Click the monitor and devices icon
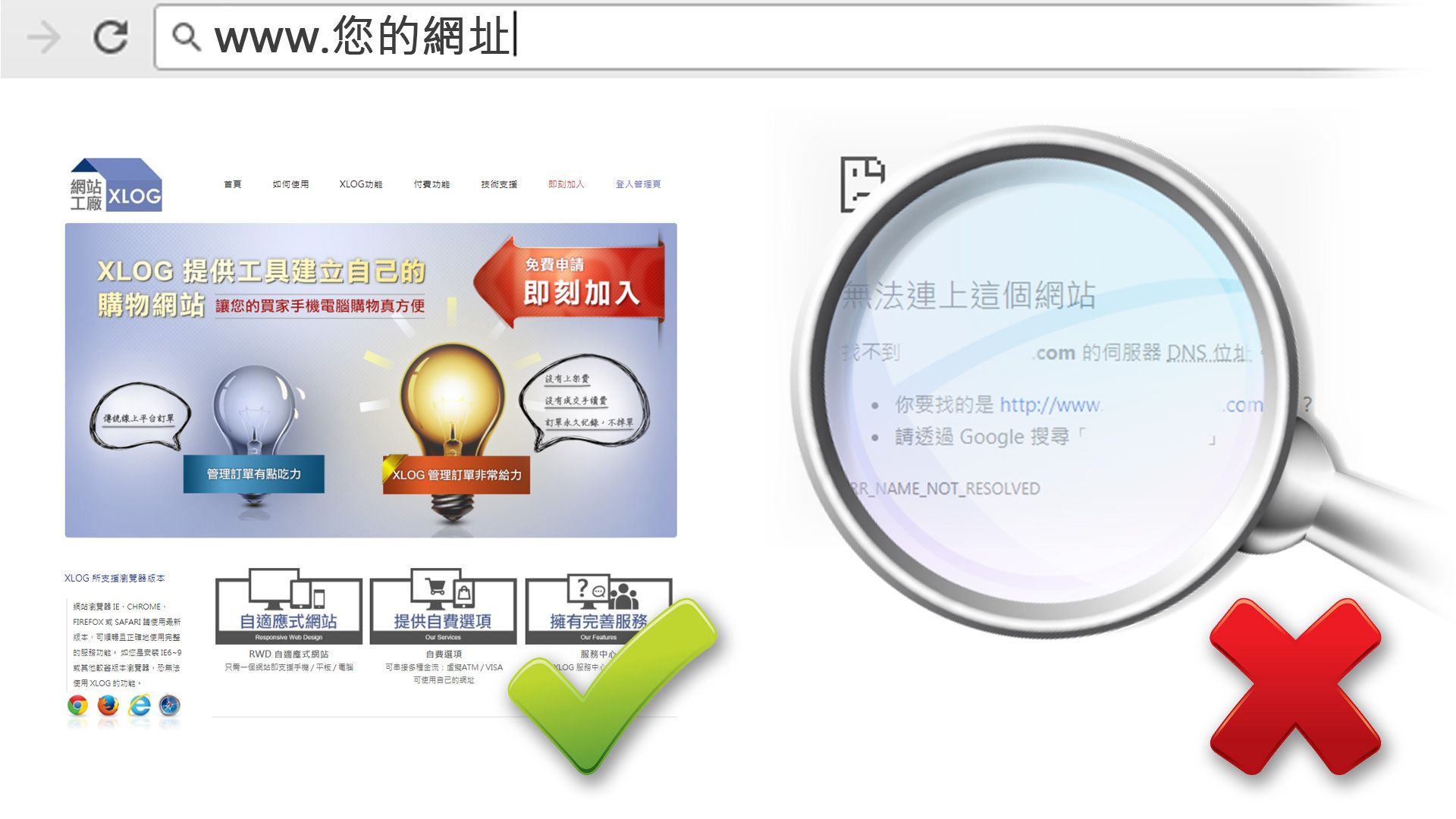Image resolution: width=1456 pixels, height=819 pixels. tap(287, 588)
